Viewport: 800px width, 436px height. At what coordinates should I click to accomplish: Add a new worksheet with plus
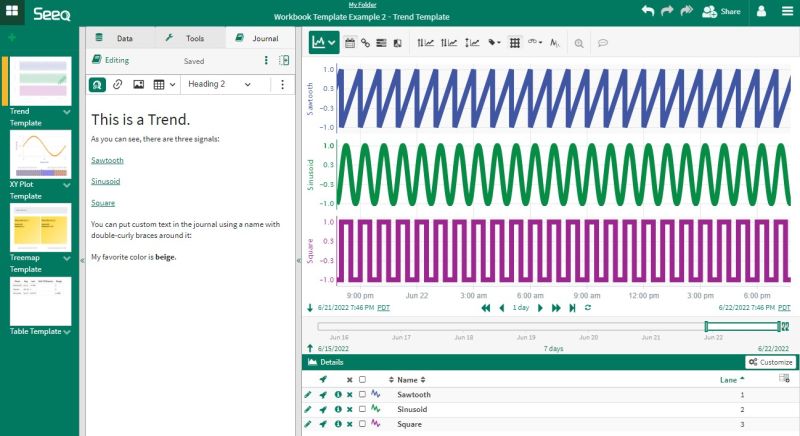click(12, 37)
